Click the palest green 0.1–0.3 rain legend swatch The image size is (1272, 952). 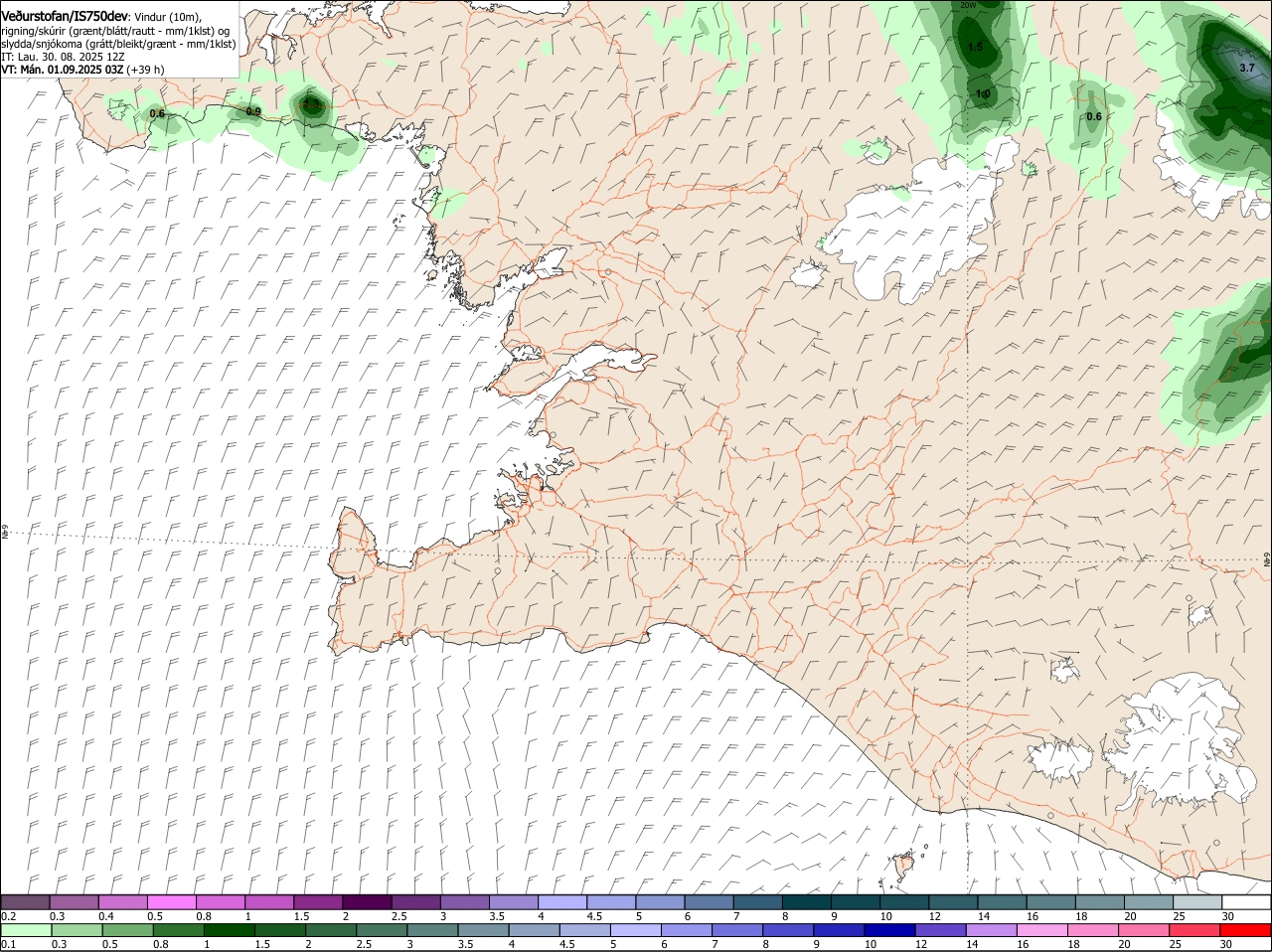click(x=27, y=930)
